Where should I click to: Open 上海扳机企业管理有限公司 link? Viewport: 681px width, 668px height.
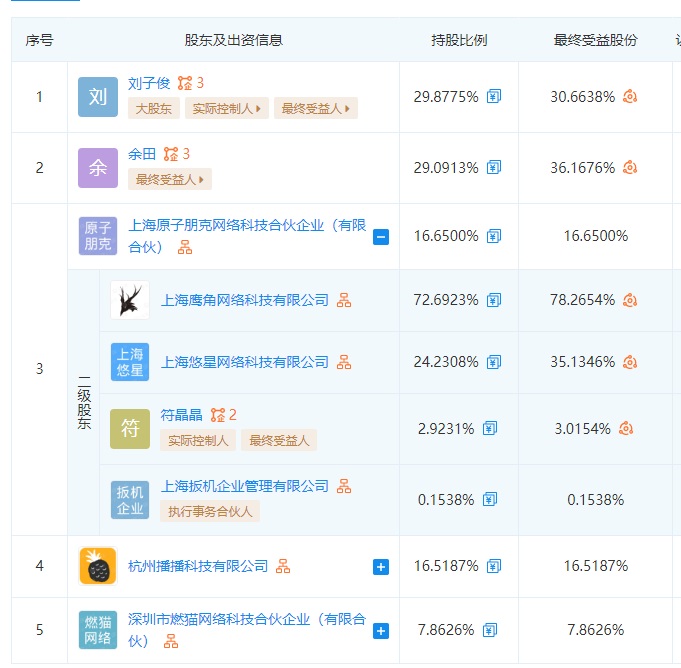coord(245,486)
